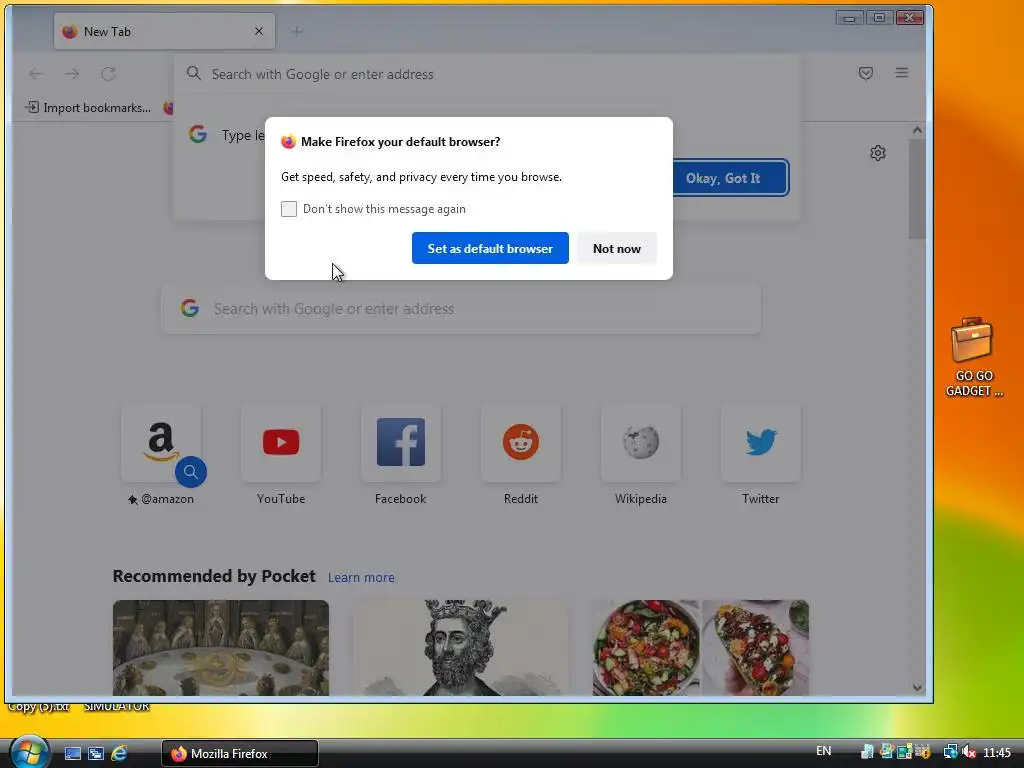Tick the Don't show this message again checkbox
The width and height of the screenshot is (1024, 768).
(x=289, y=209)
